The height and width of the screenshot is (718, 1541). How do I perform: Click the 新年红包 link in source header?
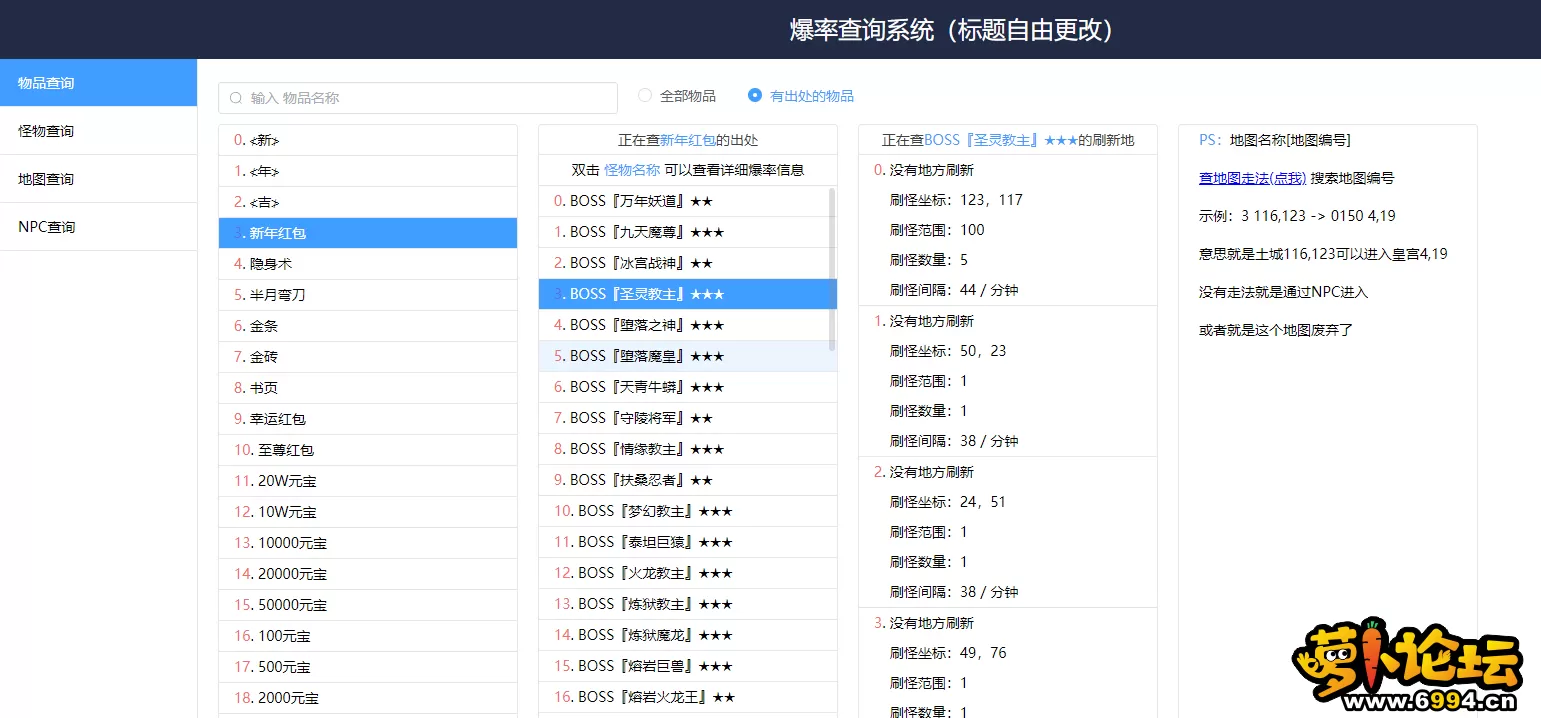pos(687,140)
